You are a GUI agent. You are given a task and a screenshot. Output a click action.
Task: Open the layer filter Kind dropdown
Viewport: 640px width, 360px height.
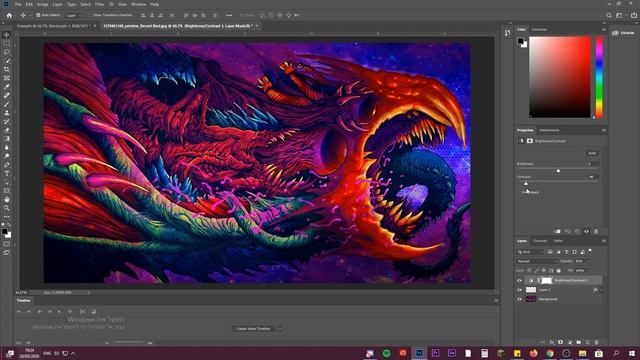click(x=530, y=252)
